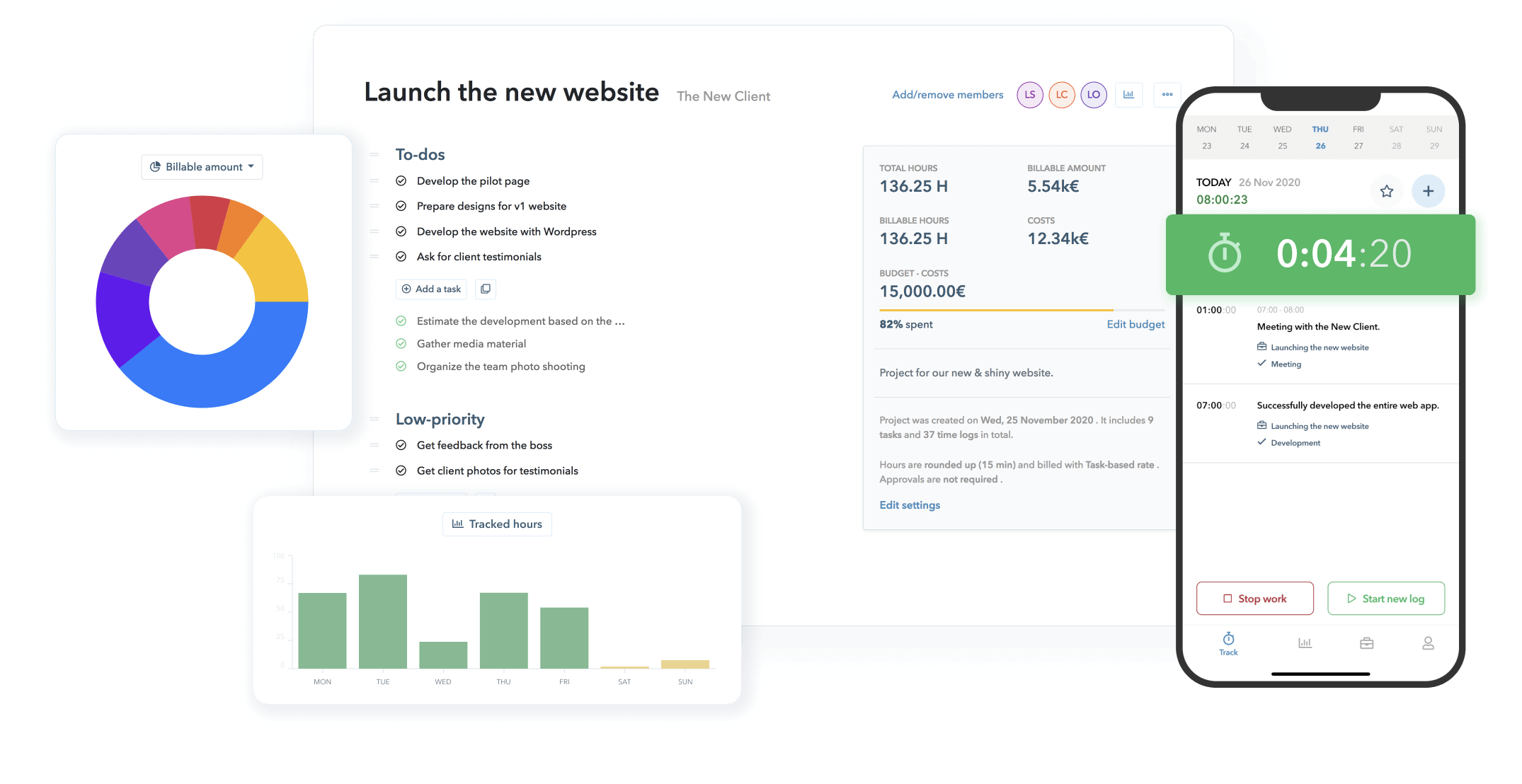Select TUE 24 in phone calendar

point(1245,137)
